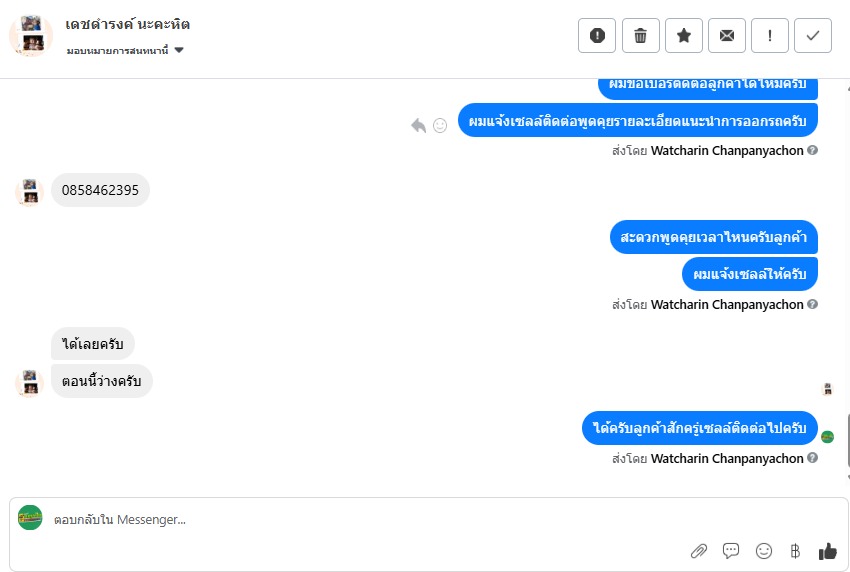Click help icon next to last Watcharin Chanpanyachon
This screenshot has height=572, width=850.
[x=812, y=458]
